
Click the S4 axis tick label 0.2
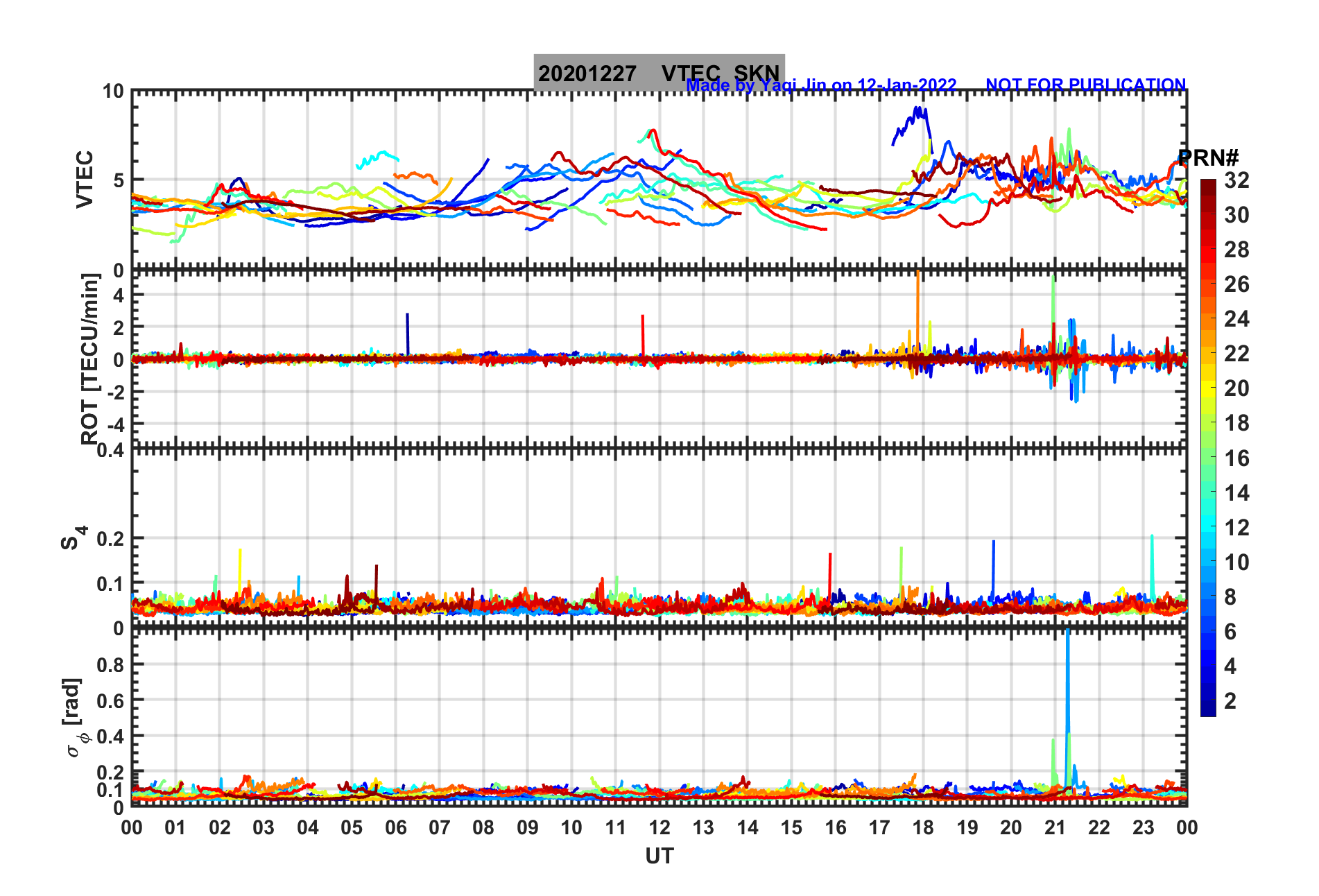point(110,539)
